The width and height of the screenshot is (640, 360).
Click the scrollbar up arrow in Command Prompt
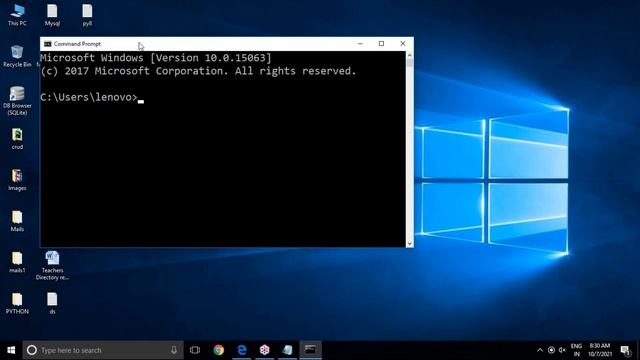click(409, 55)
